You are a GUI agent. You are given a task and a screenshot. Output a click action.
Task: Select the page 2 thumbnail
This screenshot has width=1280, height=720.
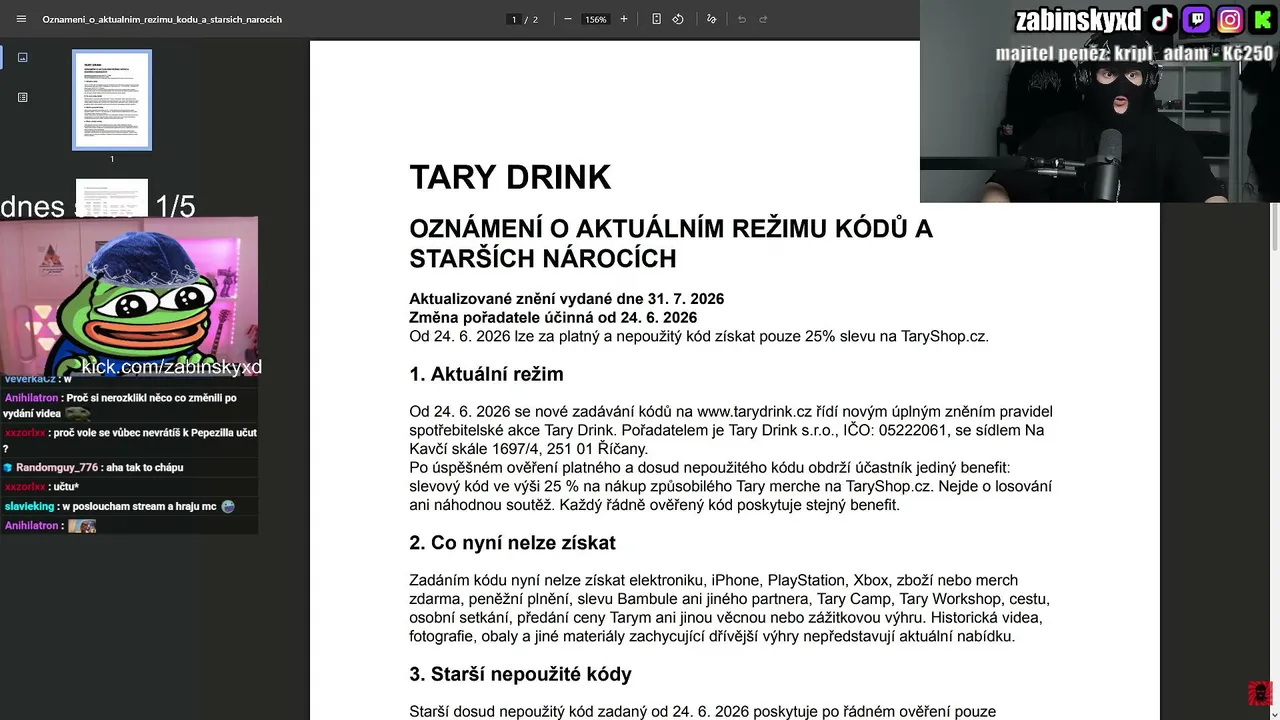pos(112,196)
